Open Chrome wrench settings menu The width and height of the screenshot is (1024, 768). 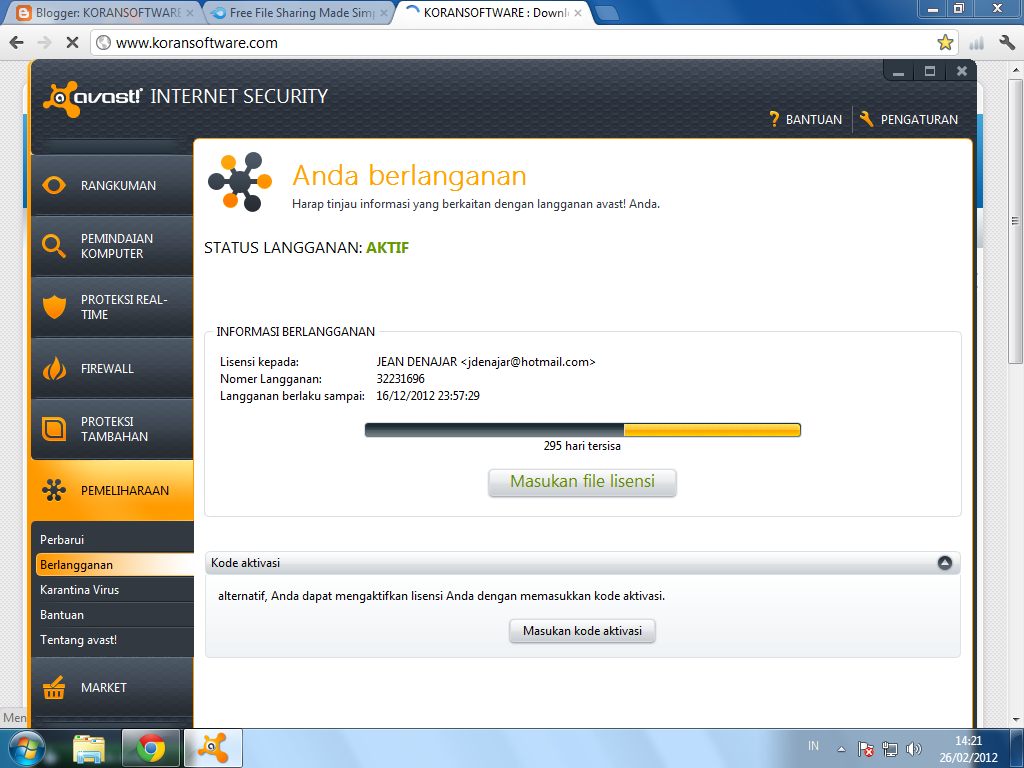pyautogui.click(x=1006, y=42)
